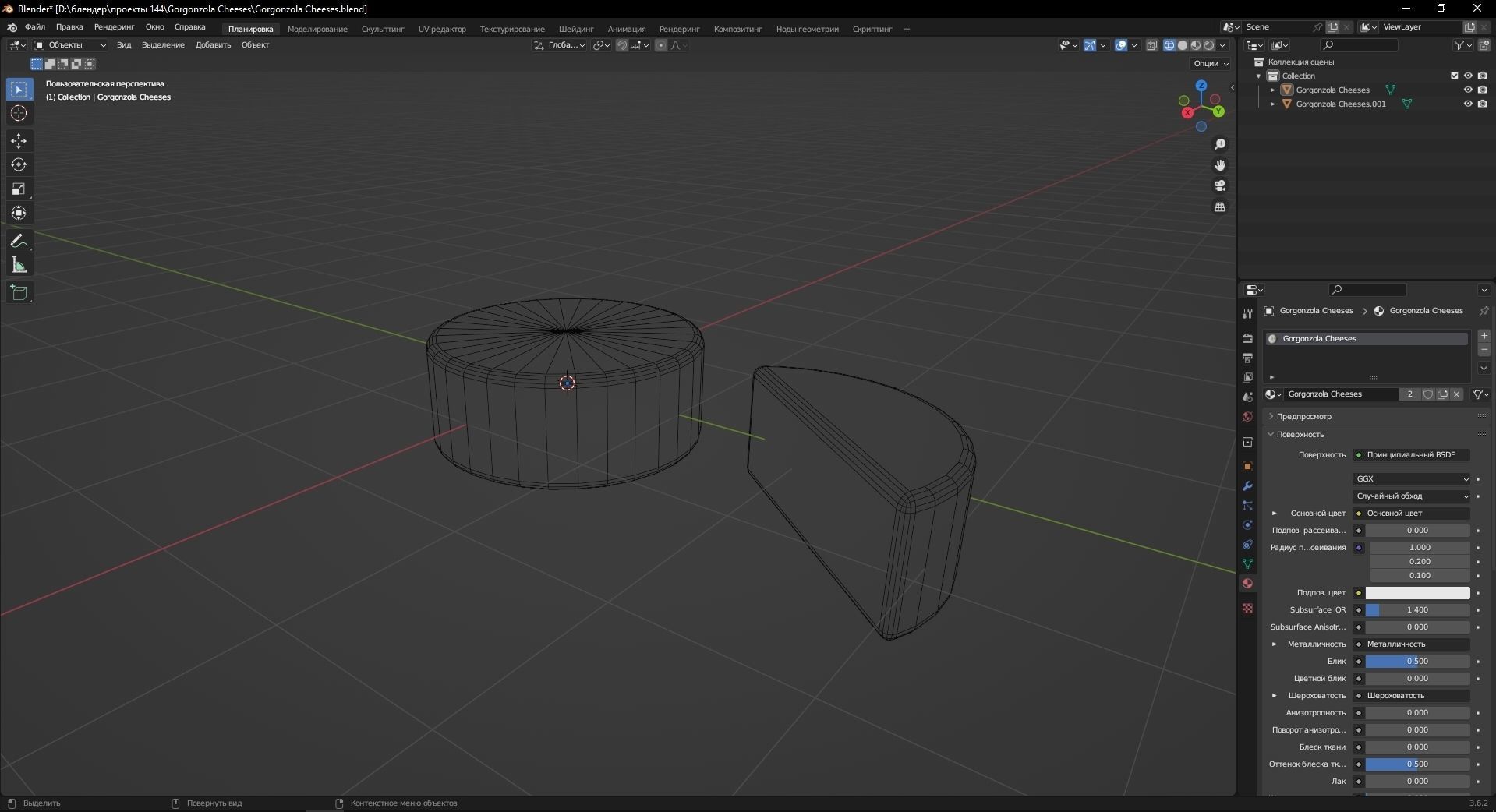Open the Глоба... transform orientation dropdown
This screenshot has height=812, width=1496.
[560, 45]
